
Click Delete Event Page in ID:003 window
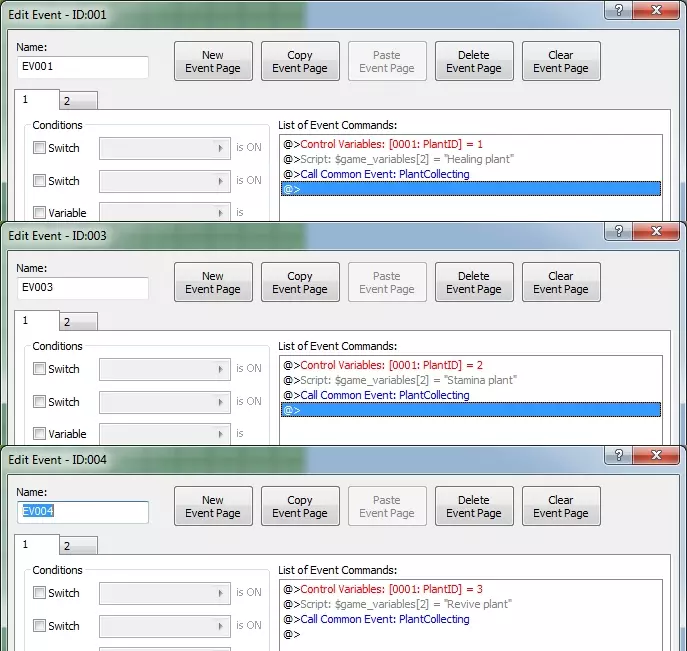pos(474,283)
